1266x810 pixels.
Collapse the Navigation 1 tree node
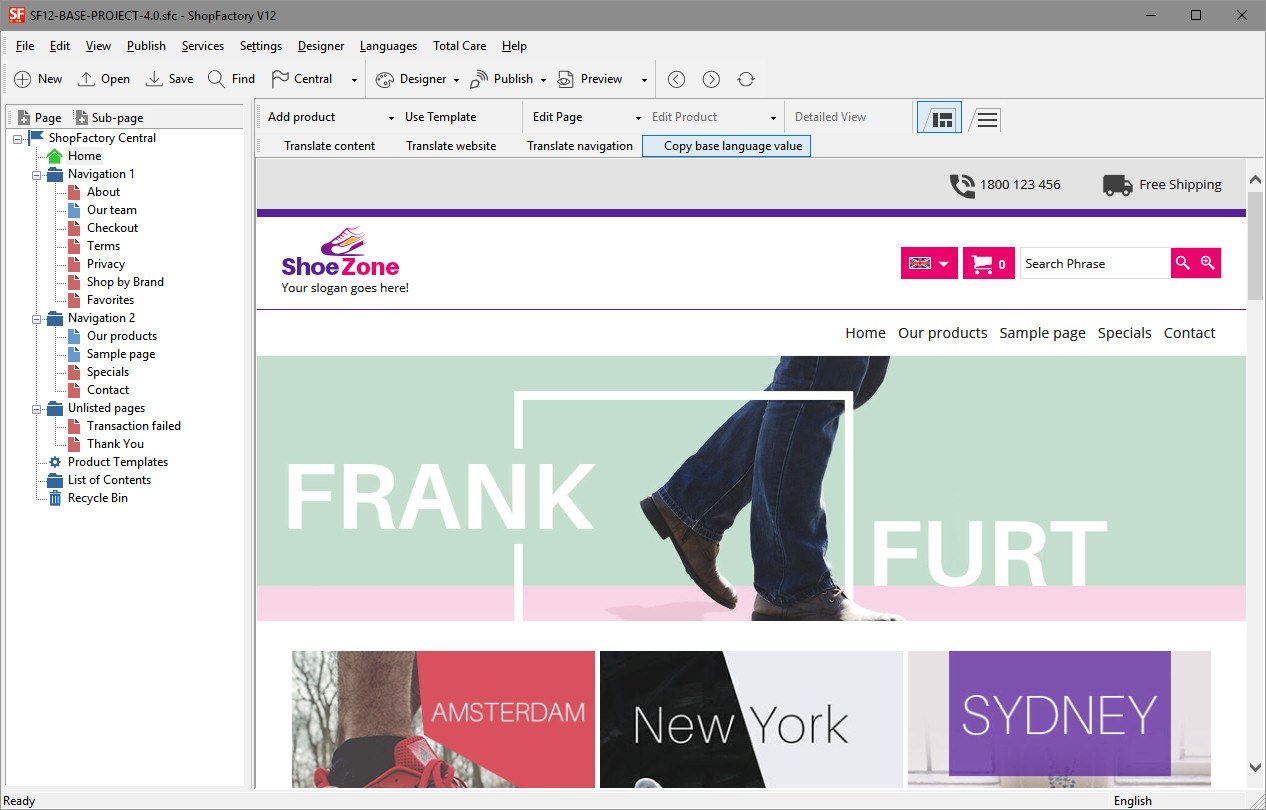click(37, 175)
